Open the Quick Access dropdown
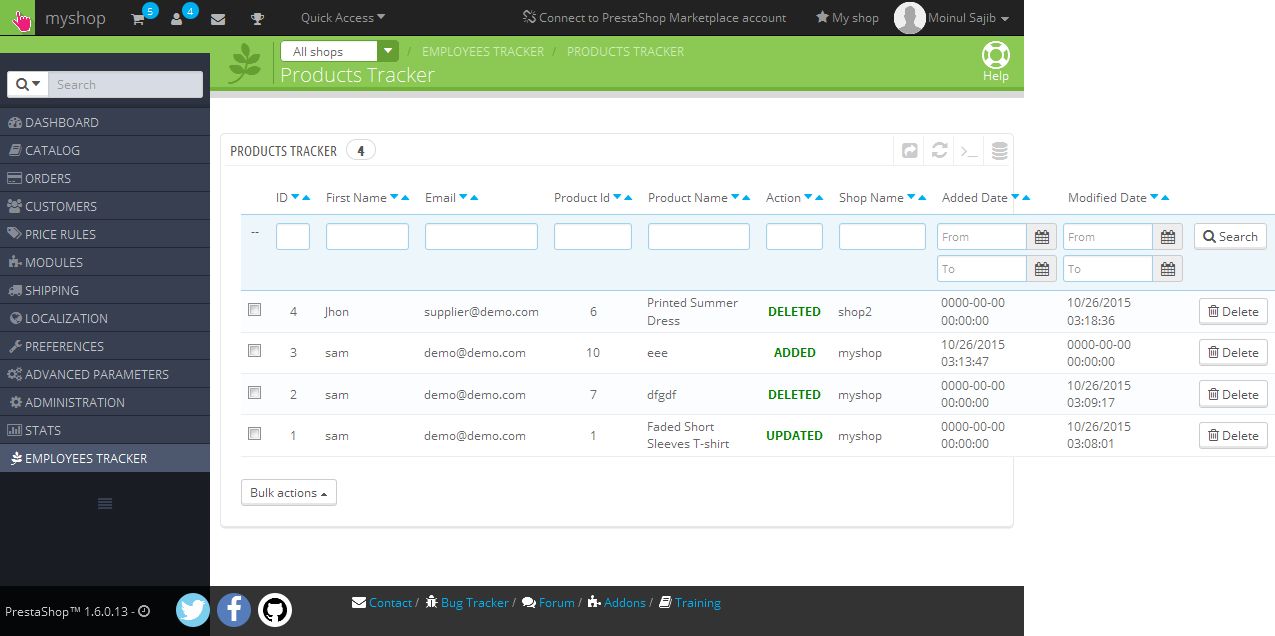This screenshot has width=1275, height=636. point(343,18)
